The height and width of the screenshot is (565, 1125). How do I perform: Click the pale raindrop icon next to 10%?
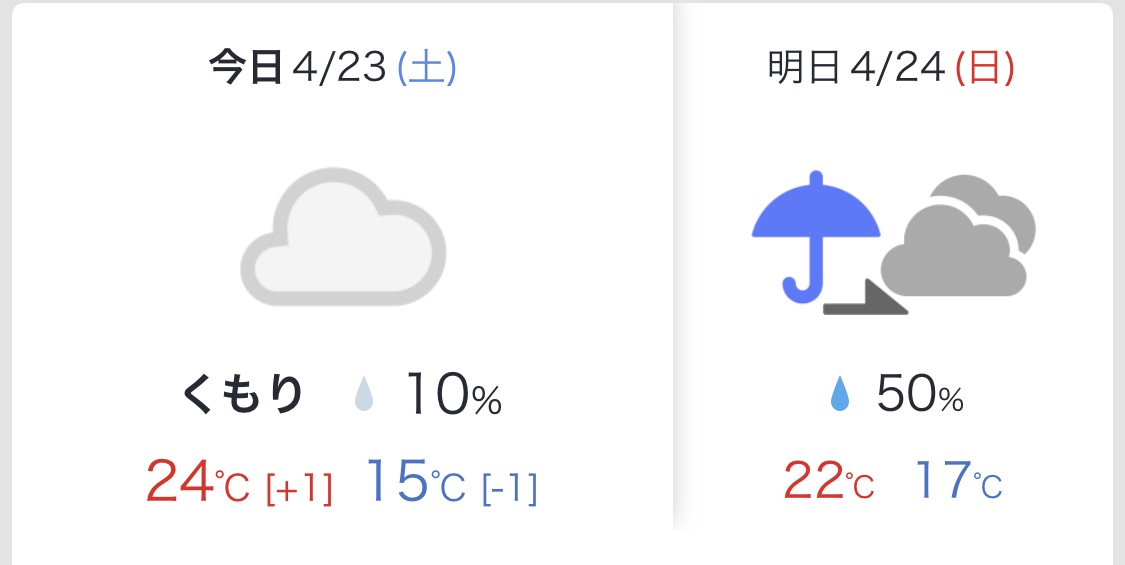(x=364, y=395)
